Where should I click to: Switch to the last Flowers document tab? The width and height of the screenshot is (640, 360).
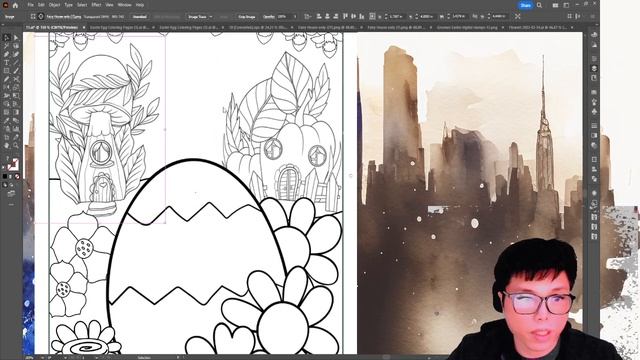[537, 27]
